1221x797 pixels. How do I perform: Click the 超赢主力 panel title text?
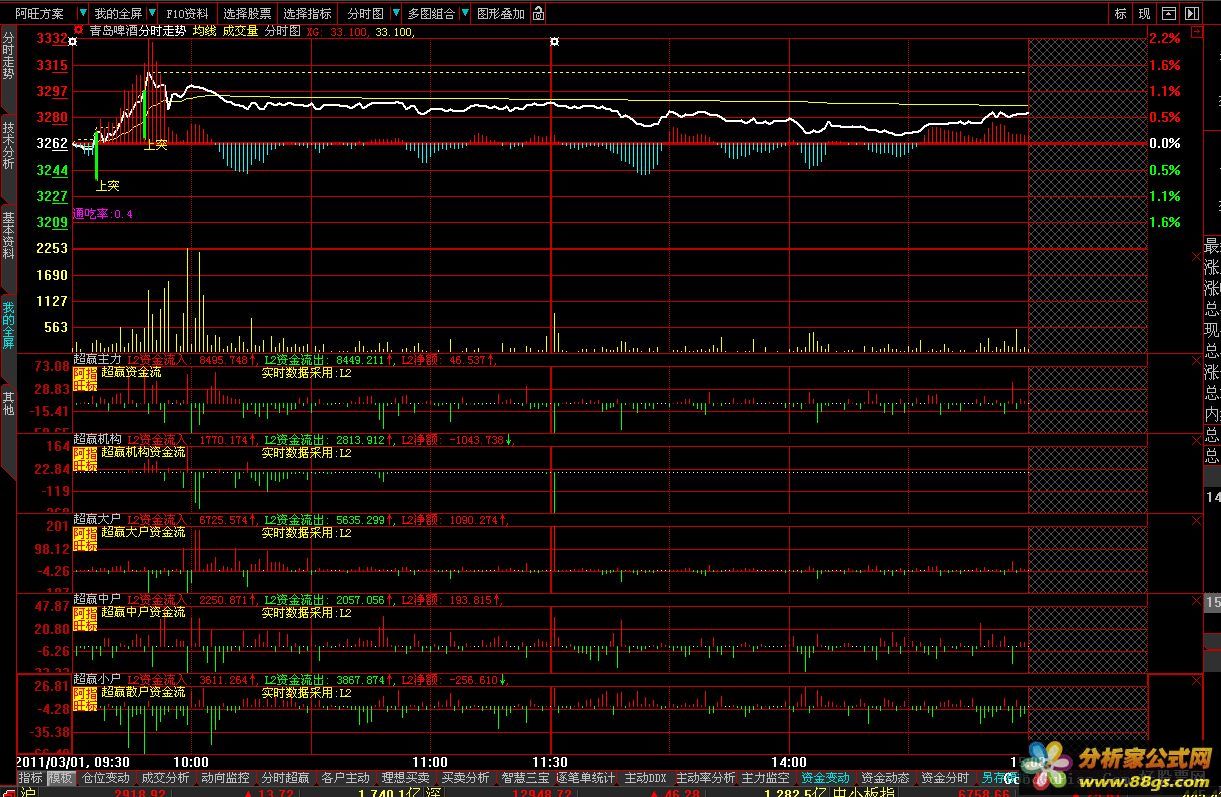click(x=97, y=359)
